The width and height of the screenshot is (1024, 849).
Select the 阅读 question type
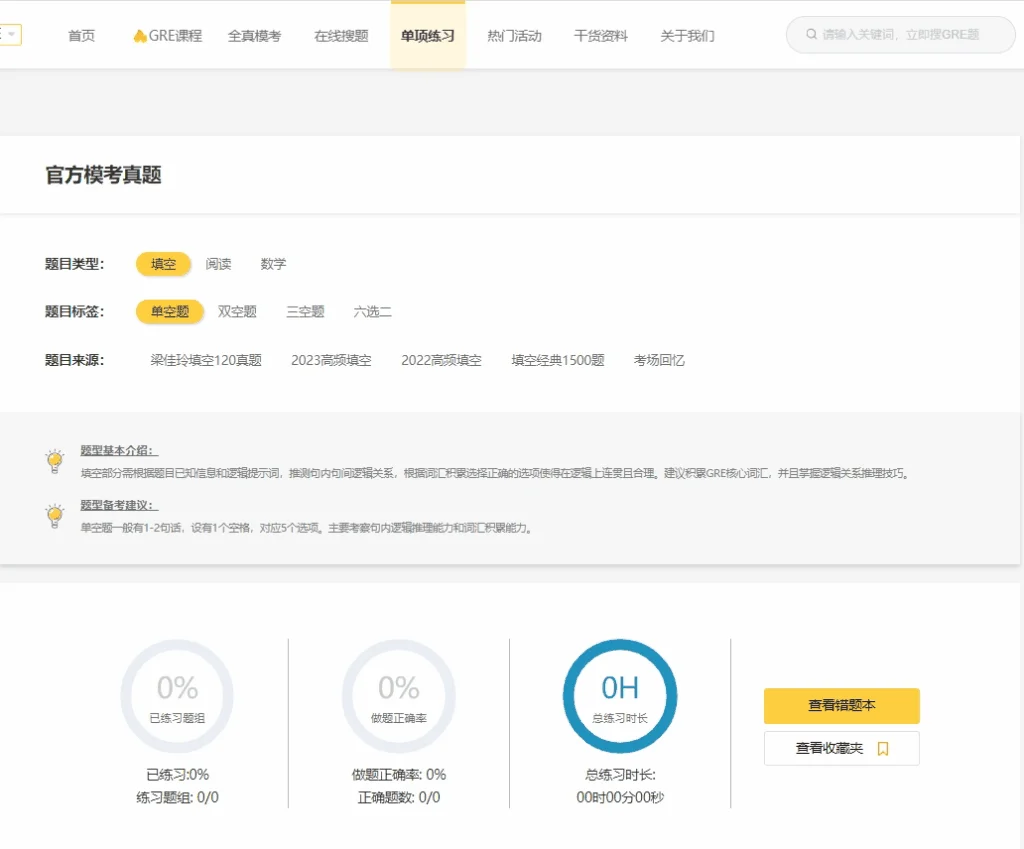pos(218,264)
